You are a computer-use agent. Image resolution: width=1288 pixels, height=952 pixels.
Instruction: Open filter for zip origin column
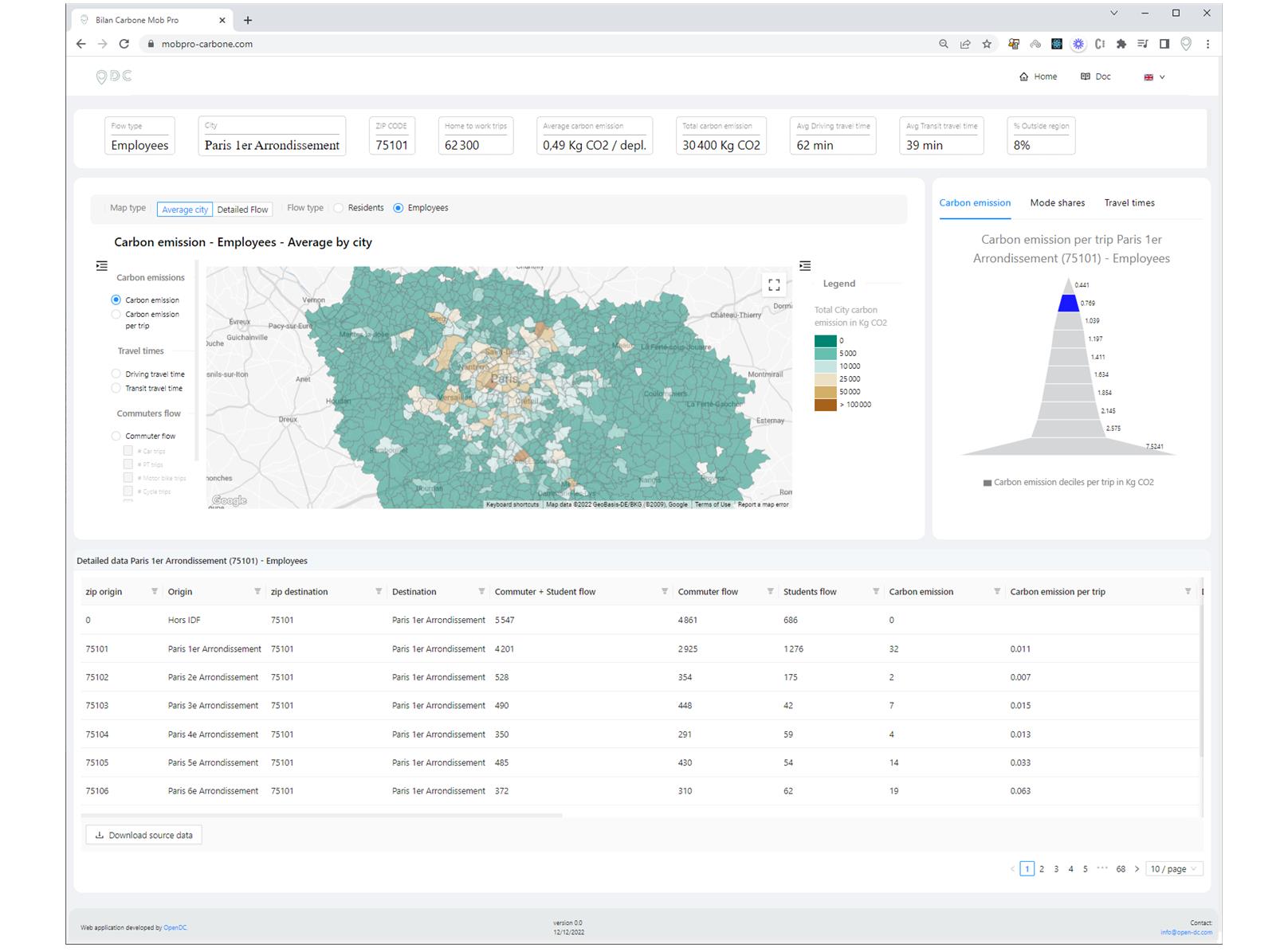pos(154,591)
